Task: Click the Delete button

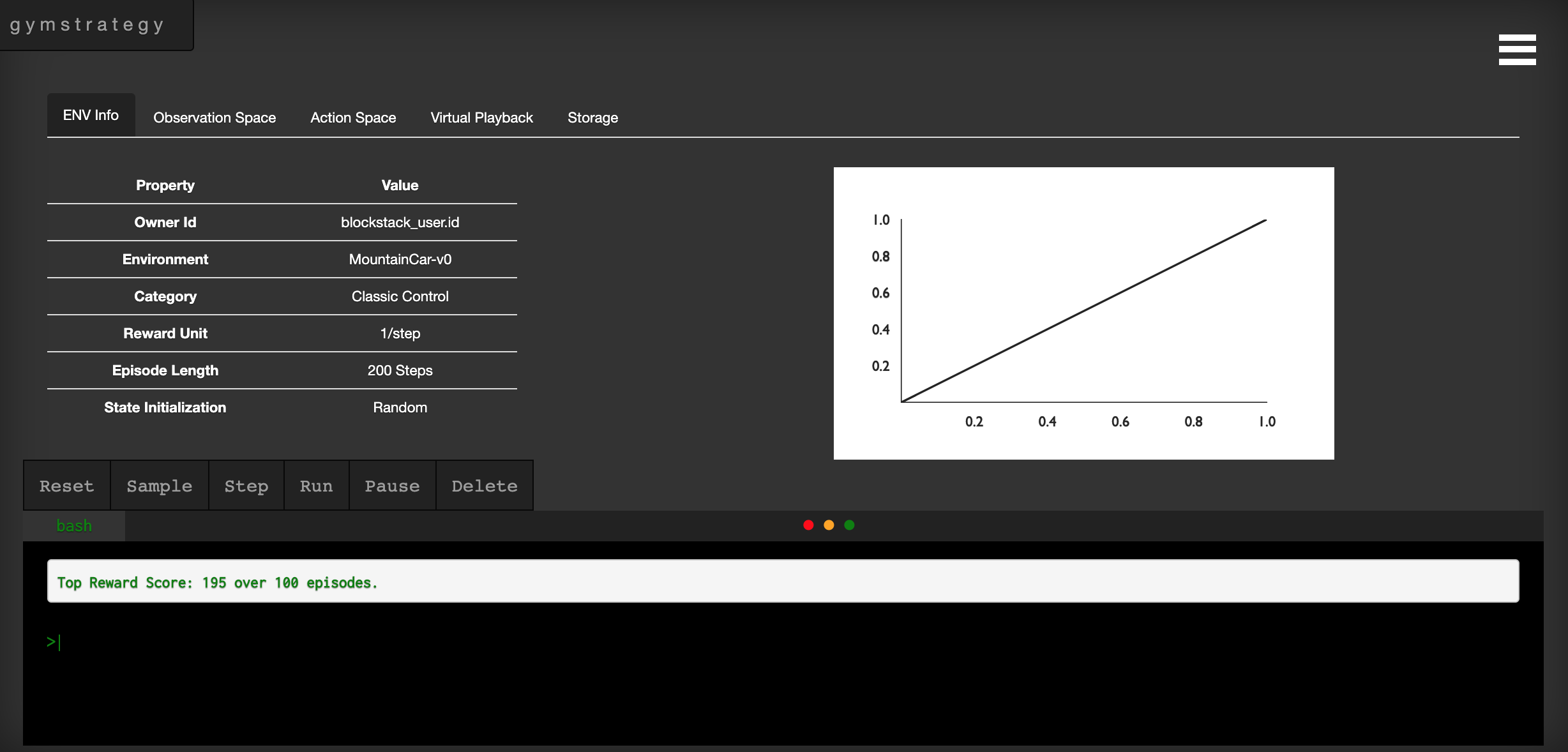Action: [484, 486]
